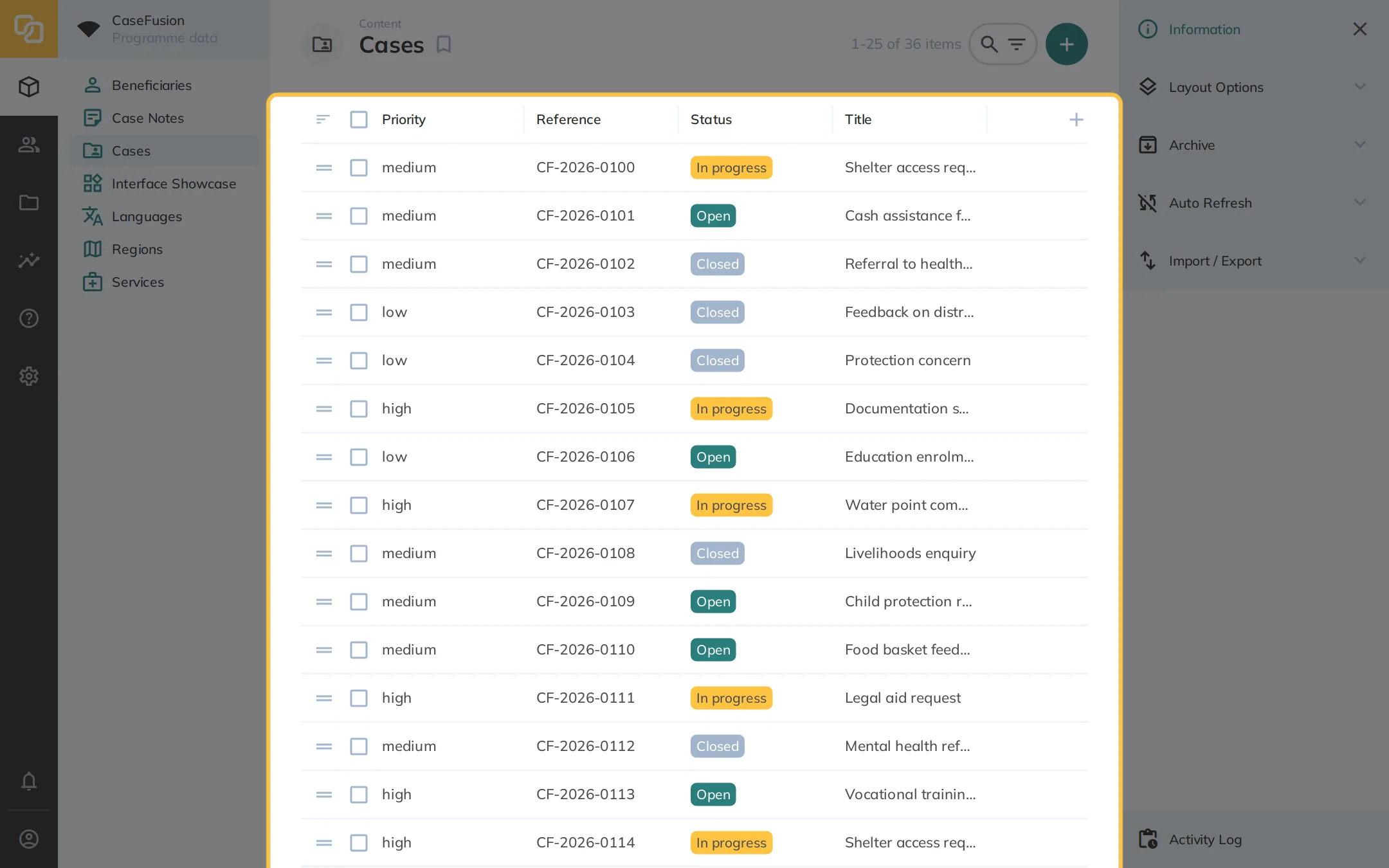This screenshot has height=868, width=1389.
Task: Open the help question mark icon
Action: click(29, 318)
